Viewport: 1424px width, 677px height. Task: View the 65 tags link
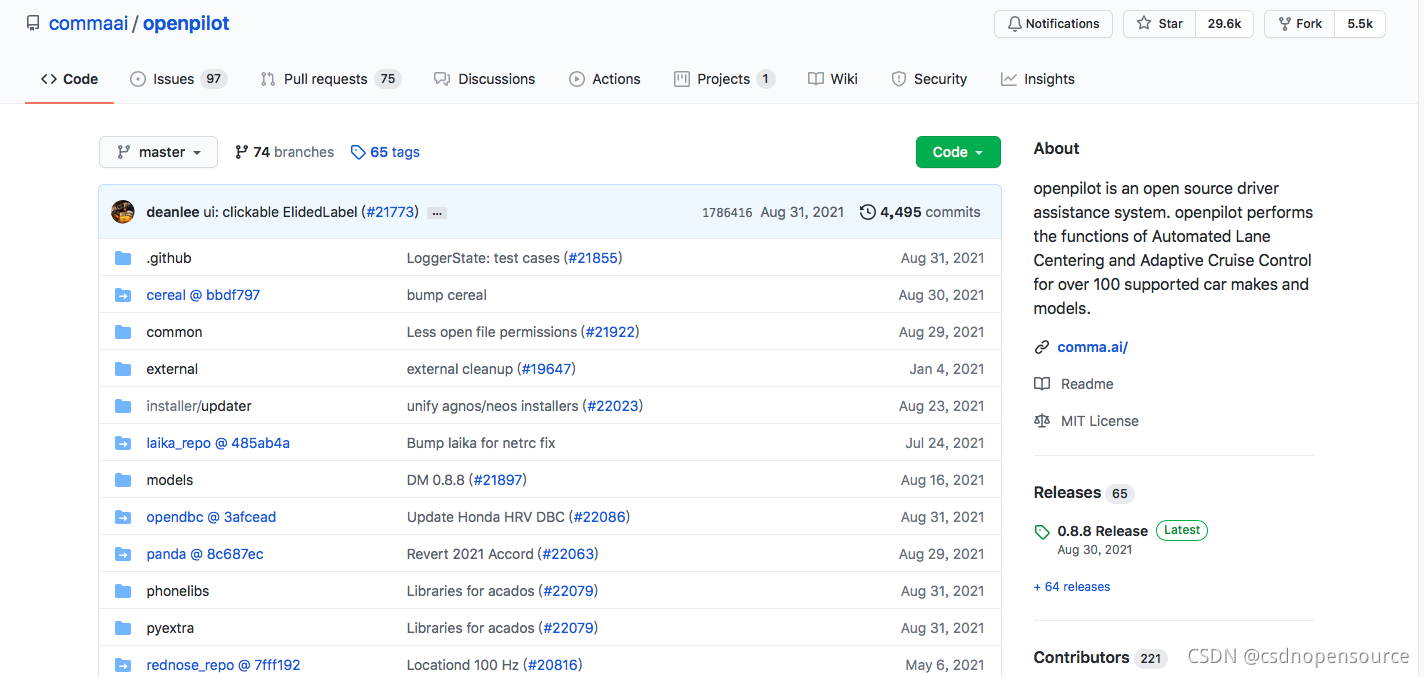coord(385,152)
